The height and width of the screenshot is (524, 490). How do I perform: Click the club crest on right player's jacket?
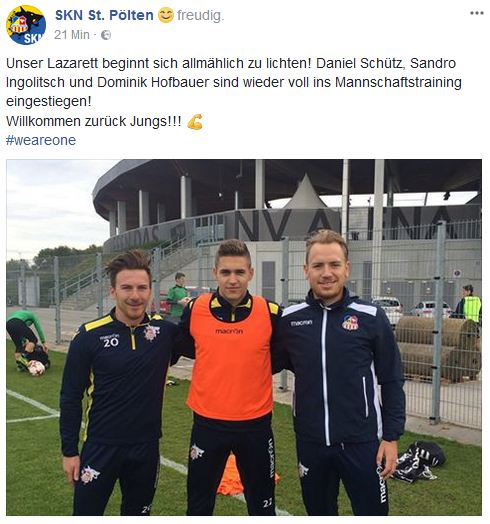(x=350, y=322)
